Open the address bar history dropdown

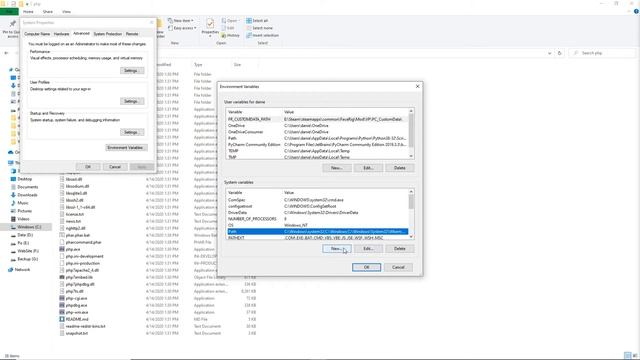point(549,53)
